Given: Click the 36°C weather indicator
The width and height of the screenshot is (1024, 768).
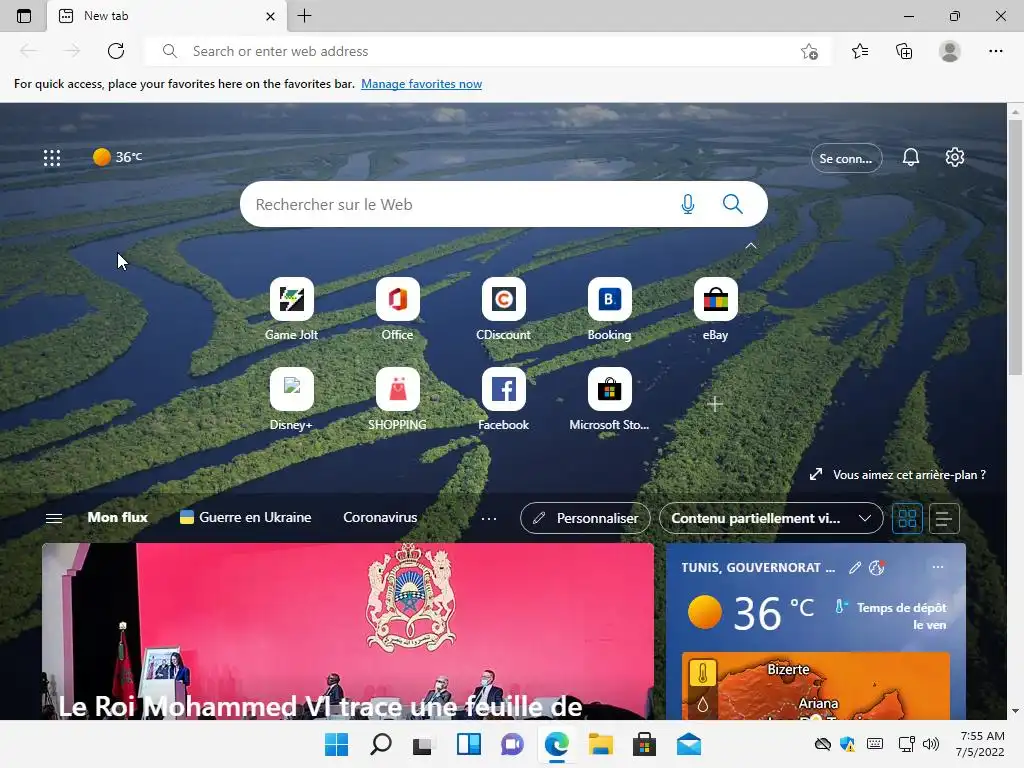Looking at the screenshot, I should click(118, 157).
